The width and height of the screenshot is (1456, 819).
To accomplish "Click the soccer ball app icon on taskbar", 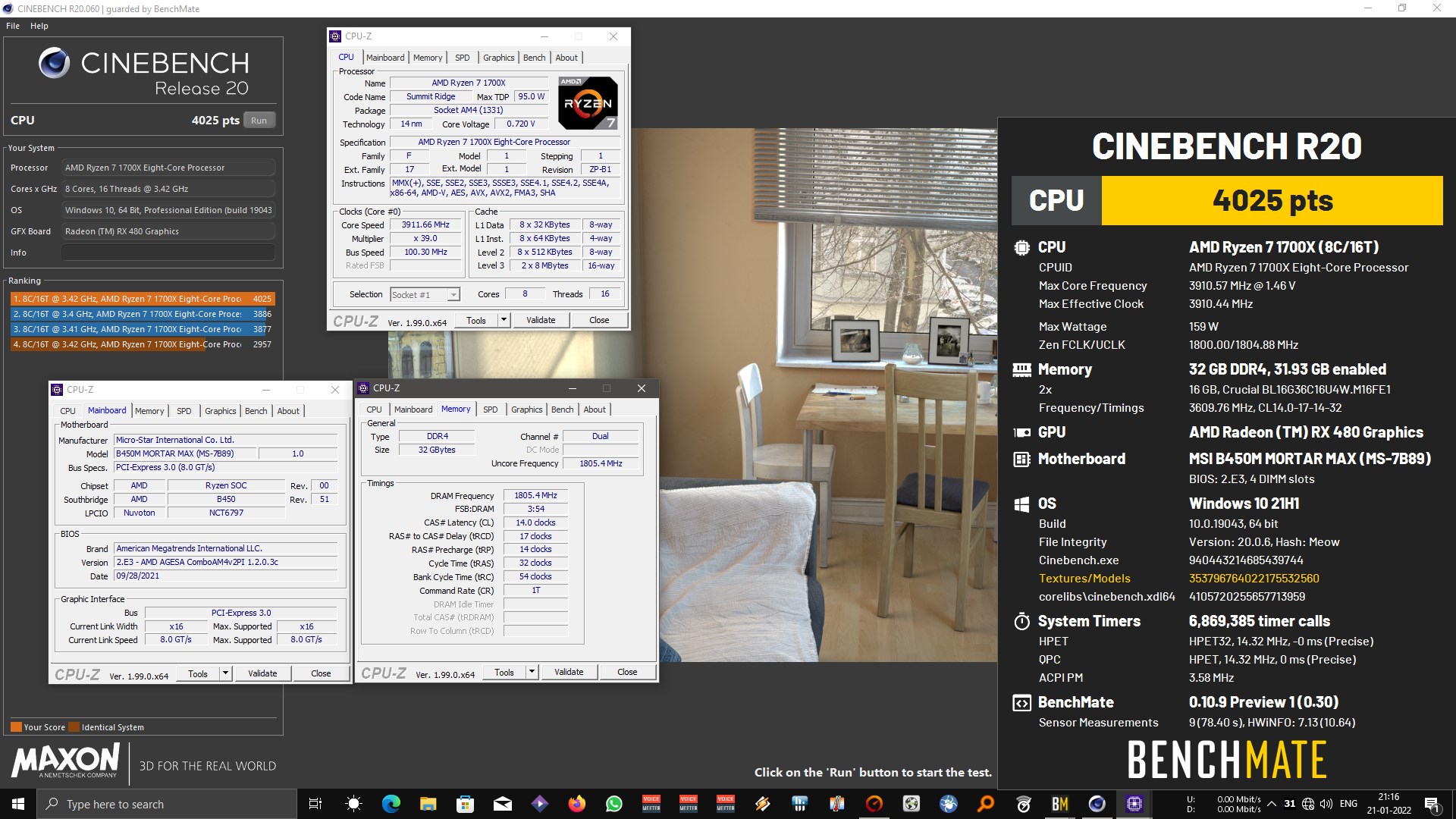I will [912, 804].
